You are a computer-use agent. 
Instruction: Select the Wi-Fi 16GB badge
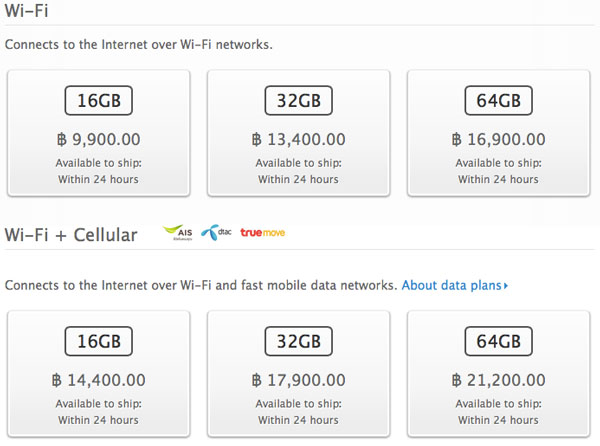99,101
